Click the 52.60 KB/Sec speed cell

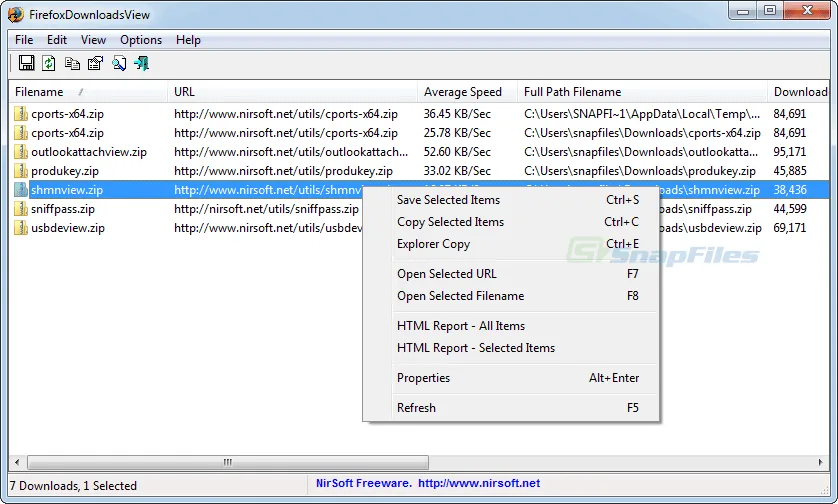pyautogui.click(x=457, y=152)
